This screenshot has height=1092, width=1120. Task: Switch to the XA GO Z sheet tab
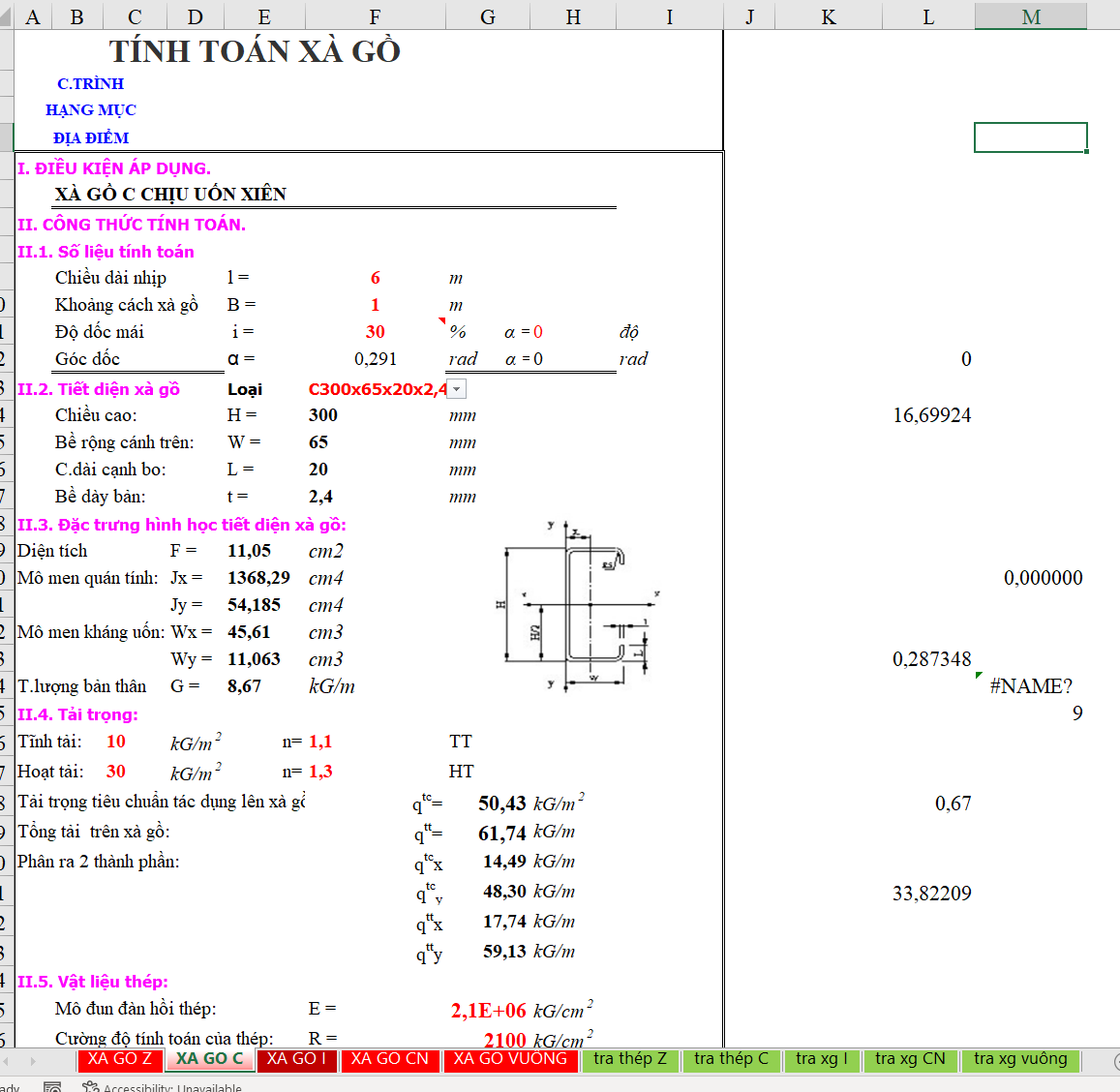(119, 1059)
